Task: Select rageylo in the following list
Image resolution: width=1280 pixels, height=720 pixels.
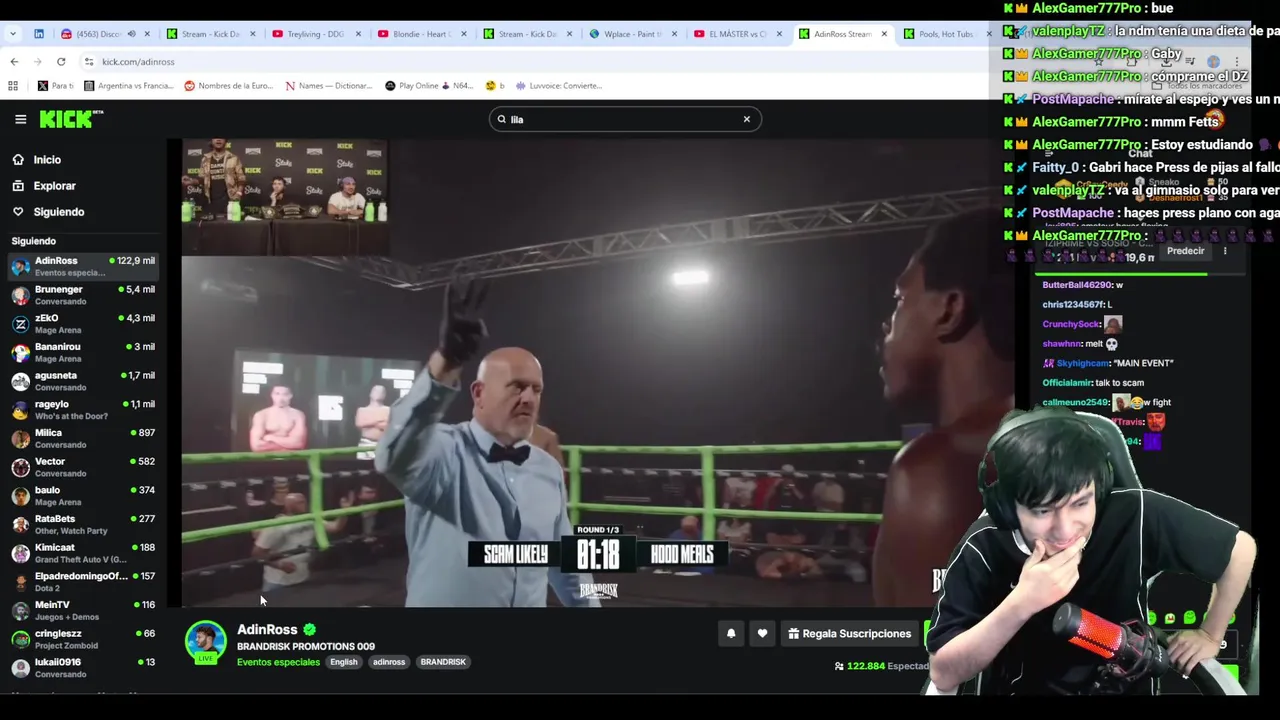Action: (x=84, y=410)
